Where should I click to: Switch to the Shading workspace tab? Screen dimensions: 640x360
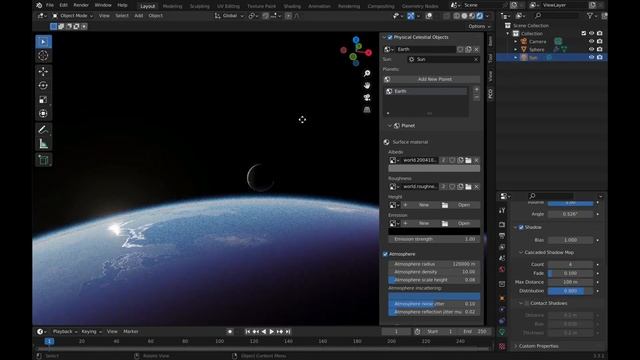[292, 6]
